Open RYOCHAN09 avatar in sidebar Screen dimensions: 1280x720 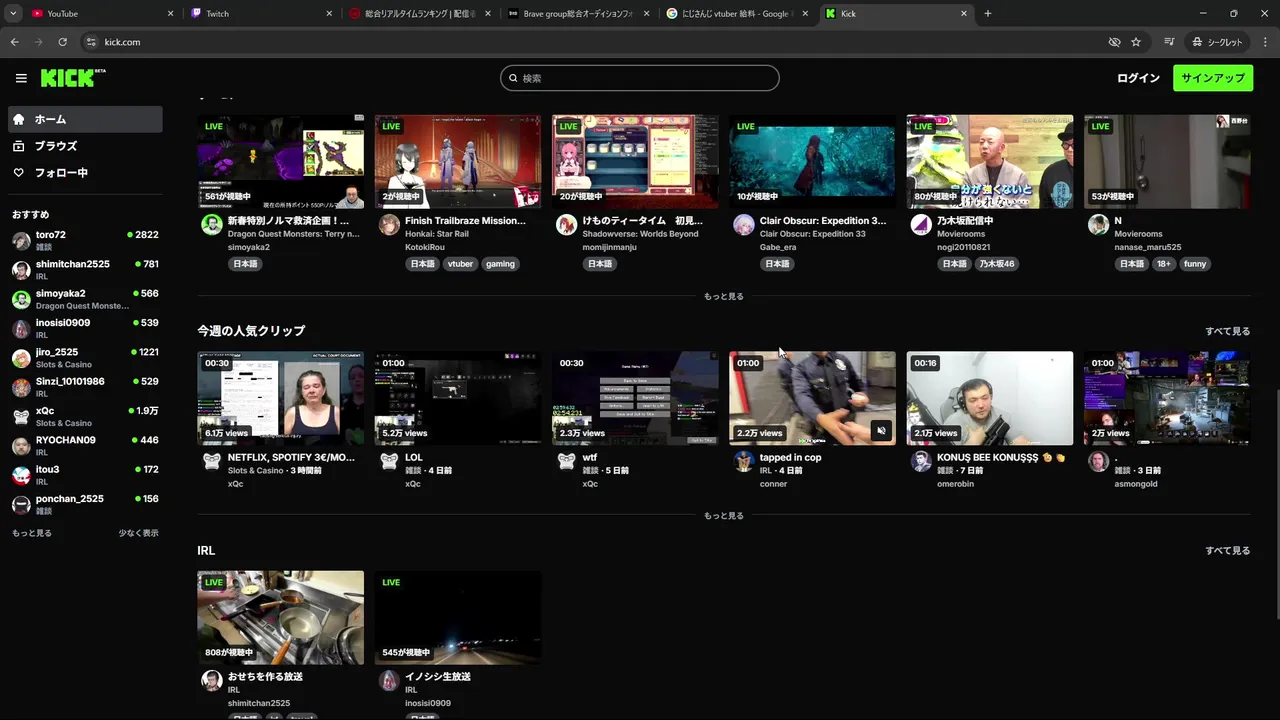21,446
